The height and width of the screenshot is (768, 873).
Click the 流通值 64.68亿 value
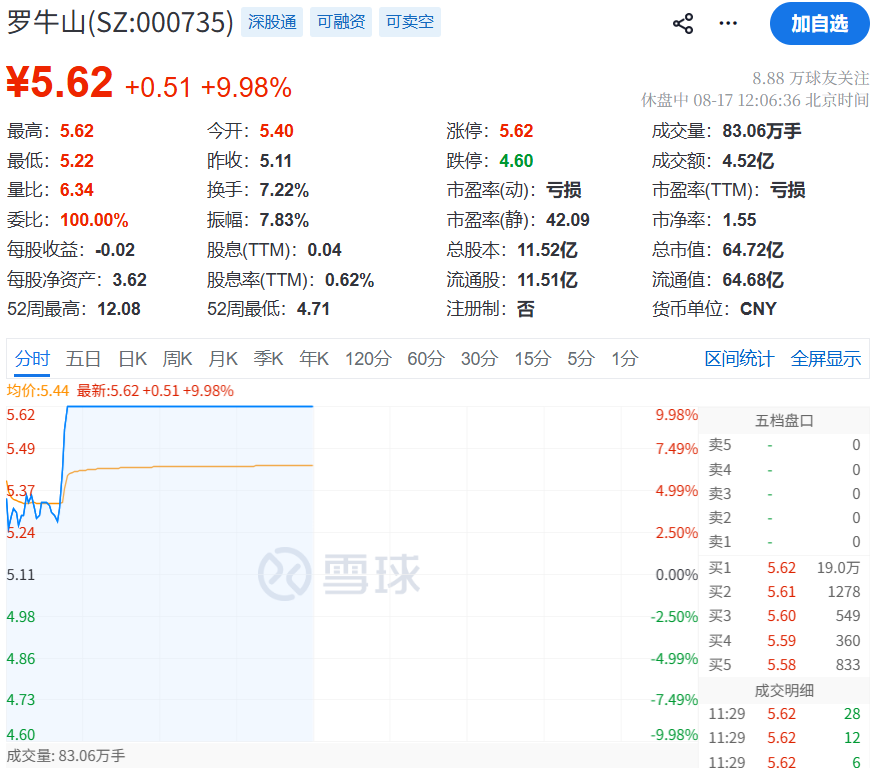(x=753, y=279)
